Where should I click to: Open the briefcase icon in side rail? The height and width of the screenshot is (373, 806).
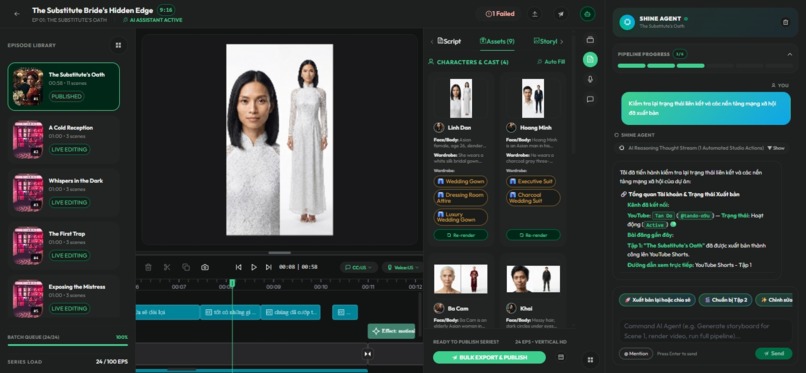point(590,40)
